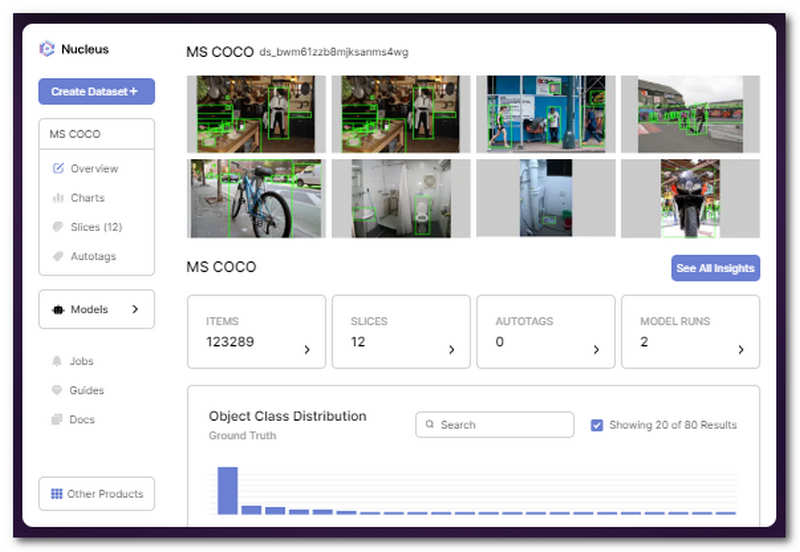Image resolution: width=800 pixels, height=552 pixels.
Task: Toggle the Showing 20 of 80 Results checkbox
Action: point(597,425)
